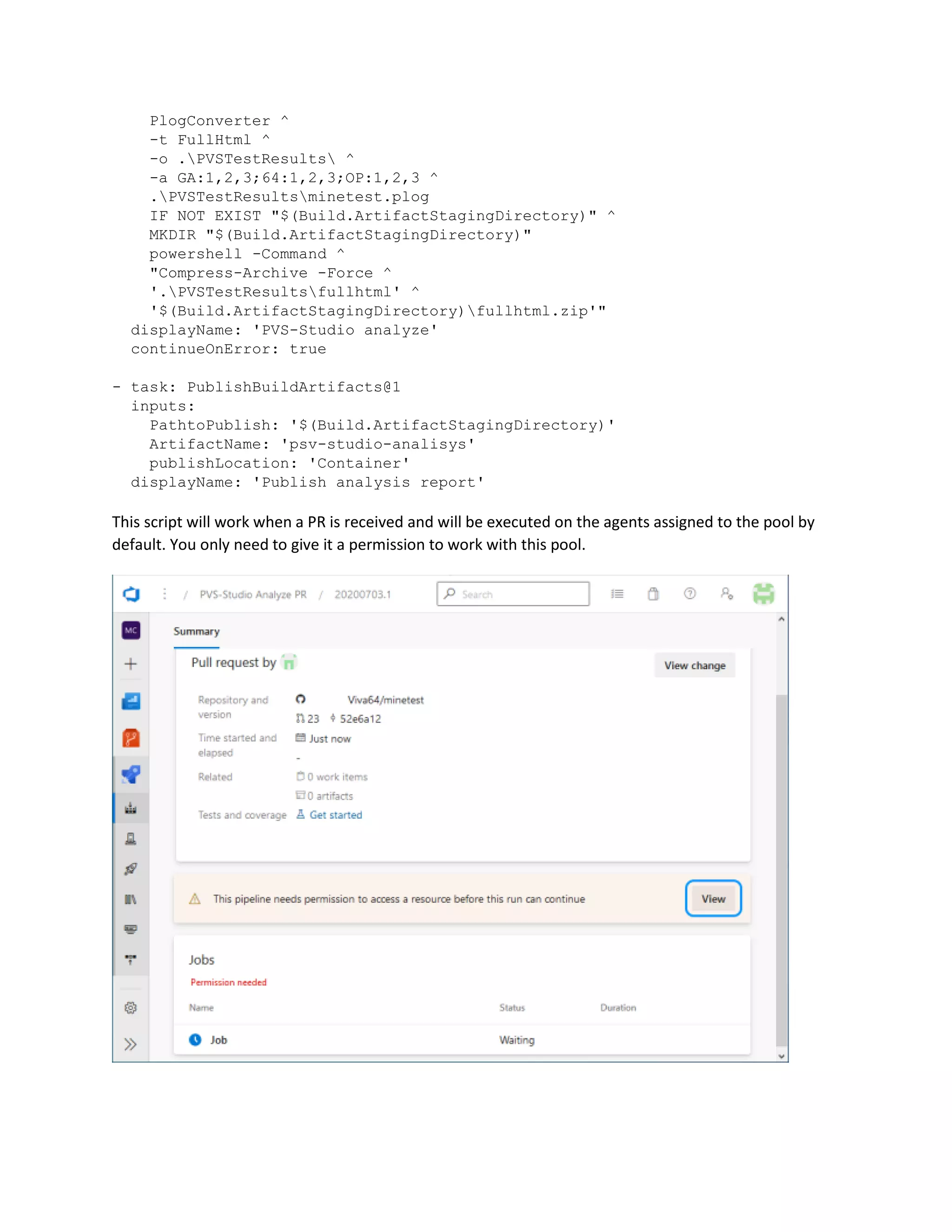The width and height of the screenshot is (952, 1232).
Task: Click the scroll down arrow
Action: tap(781, 1056)
